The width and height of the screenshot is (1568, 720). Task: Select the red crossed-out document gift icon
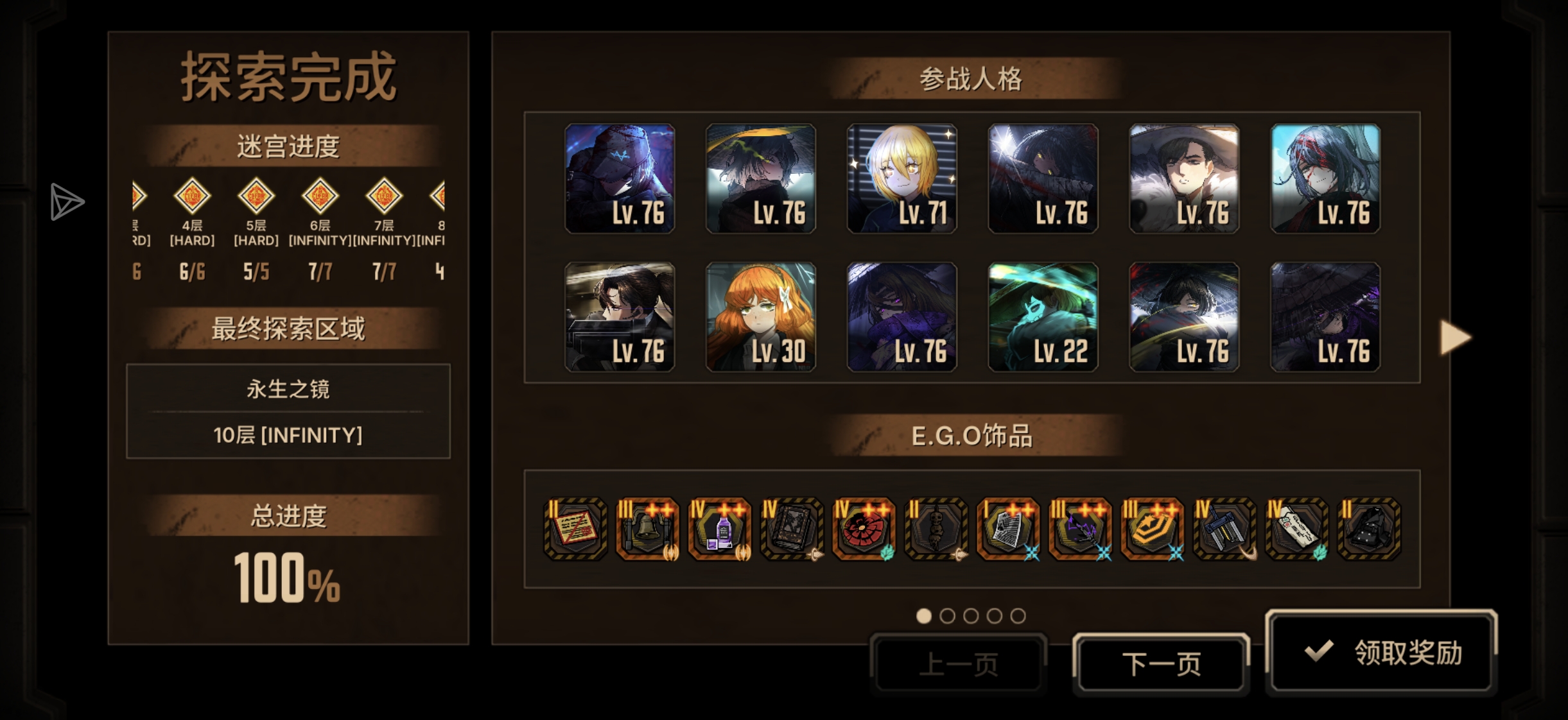pyautogui.click(x=575, y=529)
